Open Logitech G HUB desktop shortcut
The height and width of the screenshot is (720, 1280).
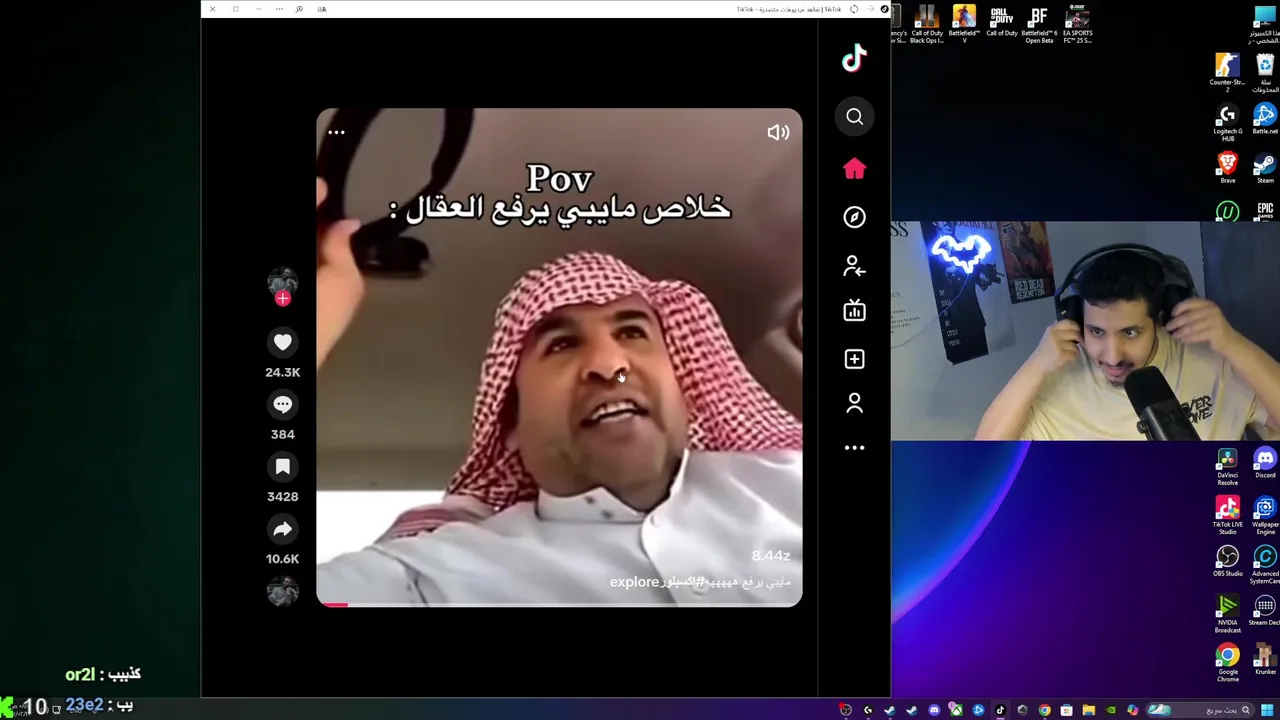click(x=1227, y=122)
